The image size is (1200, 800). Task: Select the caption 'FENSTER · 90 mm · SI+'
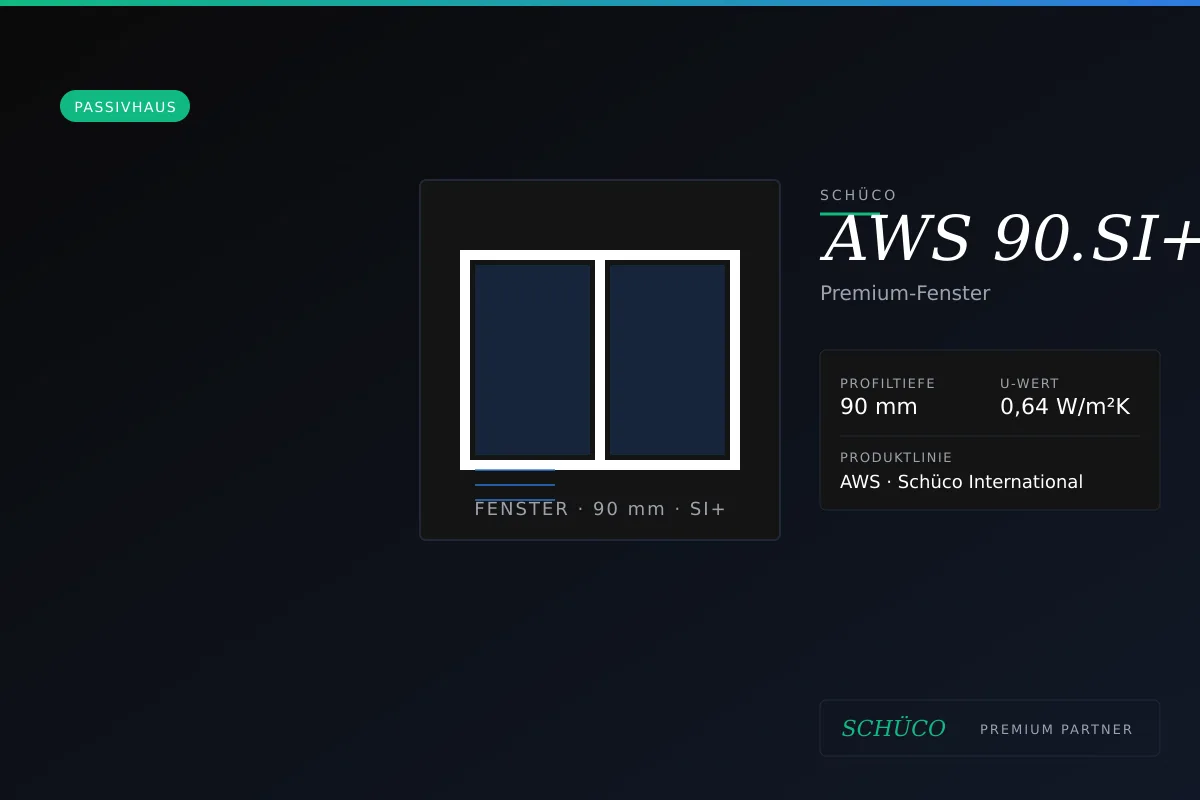(x=600, y=509)
